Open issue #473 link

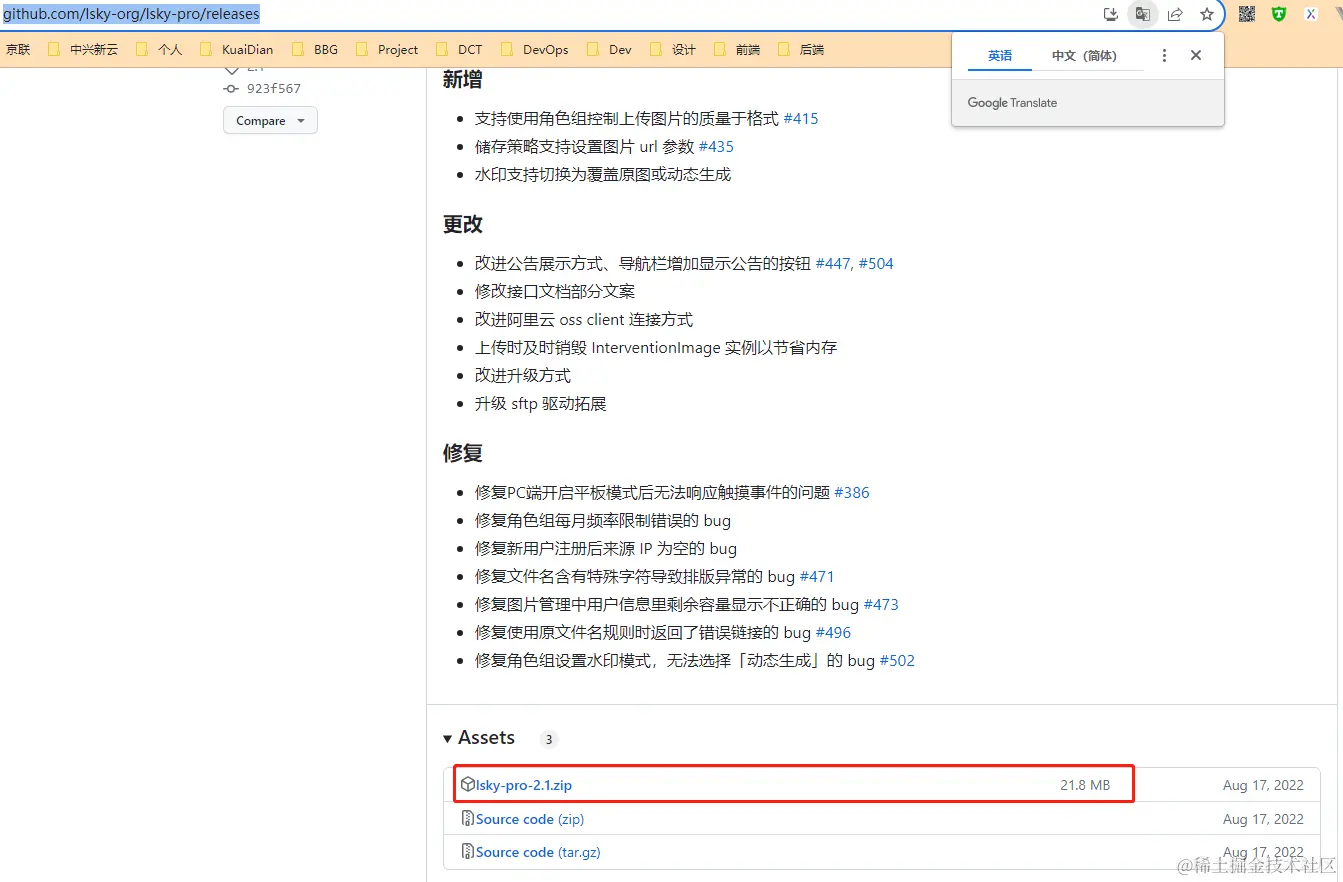881,605
